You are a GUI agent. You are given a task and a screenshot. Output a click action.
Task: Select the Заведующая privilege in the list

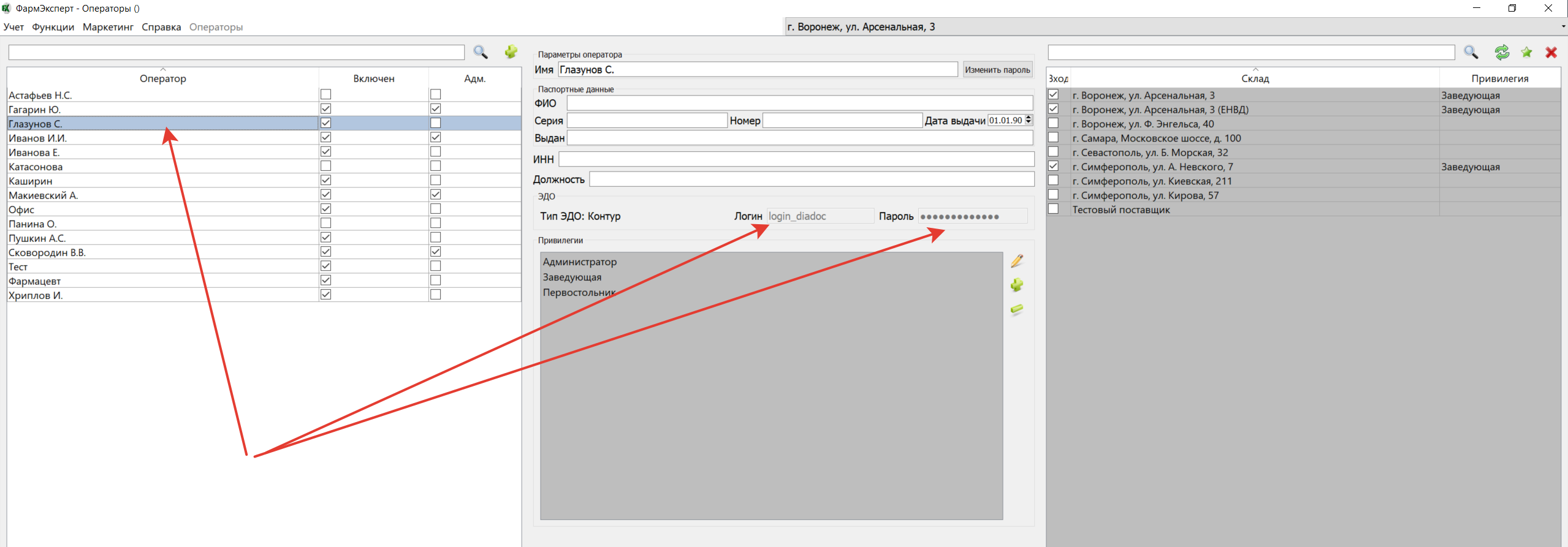point(572,277)
